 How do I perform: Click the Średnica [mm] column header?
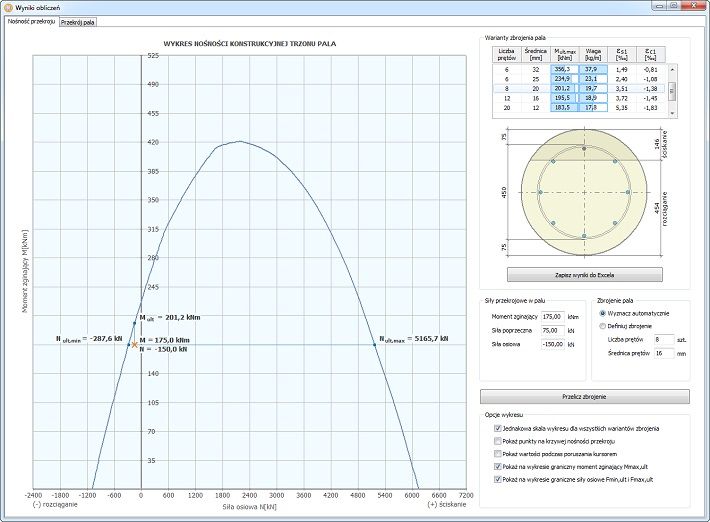point(536,54)
